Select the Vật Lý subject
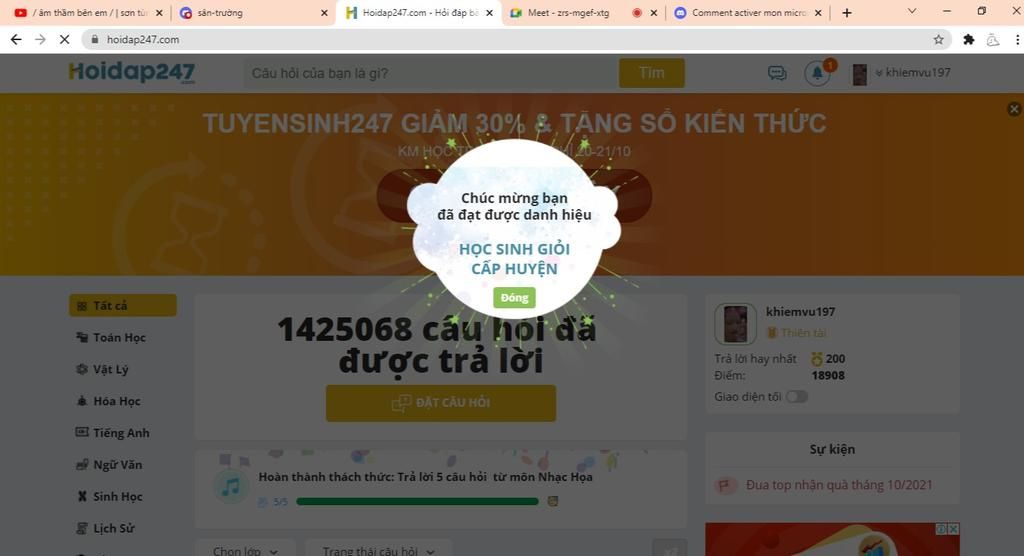This screenshot has height=556, width=1024. coord(102,369)
